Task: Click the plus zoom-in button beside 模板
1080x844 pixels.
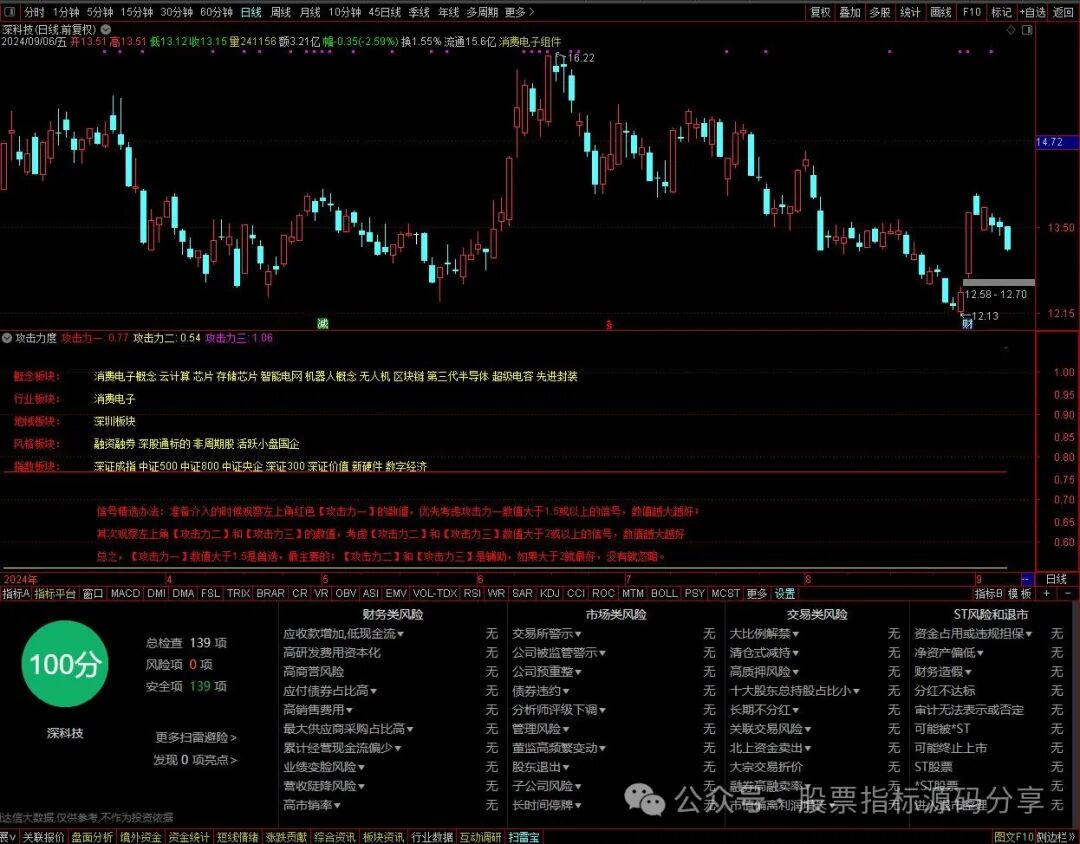Action: pyautogui.click(x=1047, y=593)
